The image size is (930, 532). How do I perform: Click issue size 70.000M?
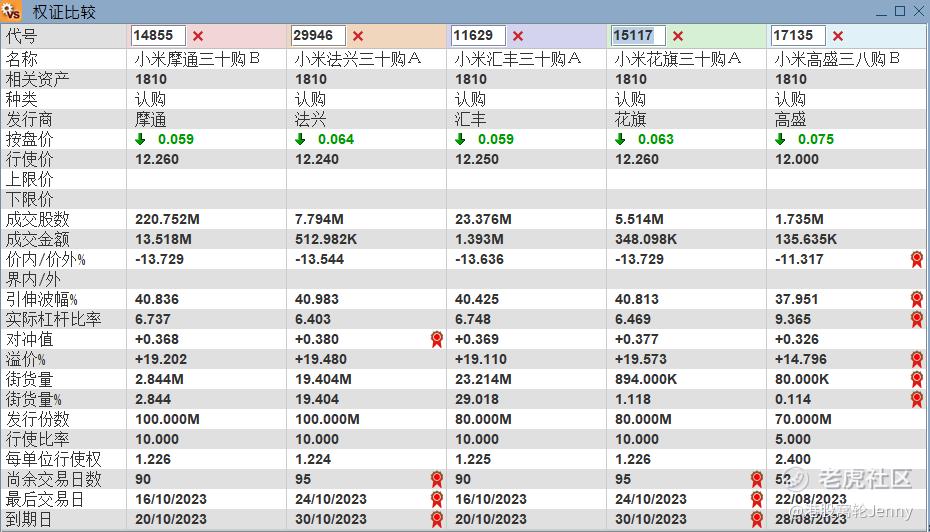(803, 419)
